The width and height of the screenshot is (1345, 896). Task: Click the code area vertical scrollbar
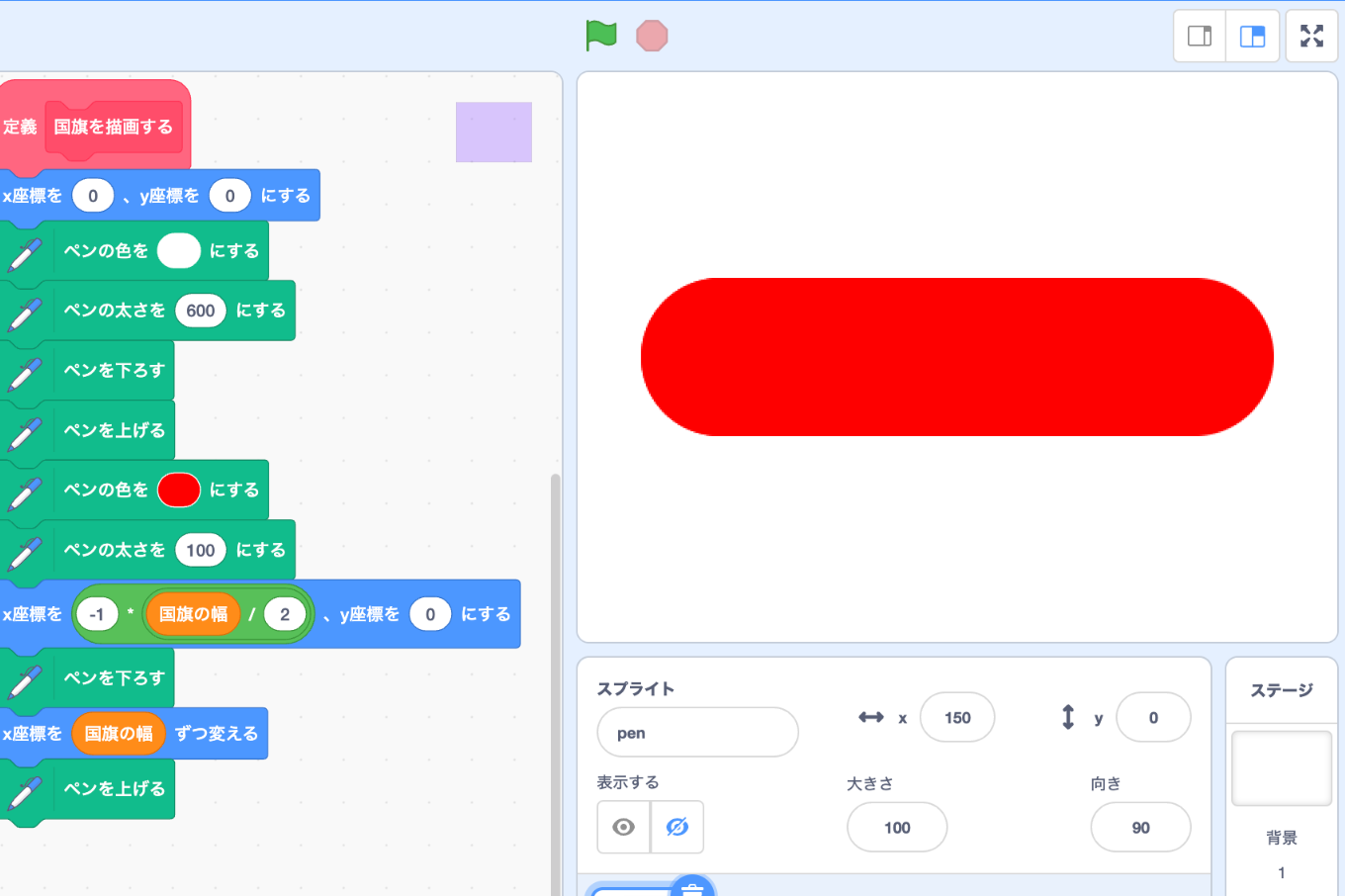point(555,682)
